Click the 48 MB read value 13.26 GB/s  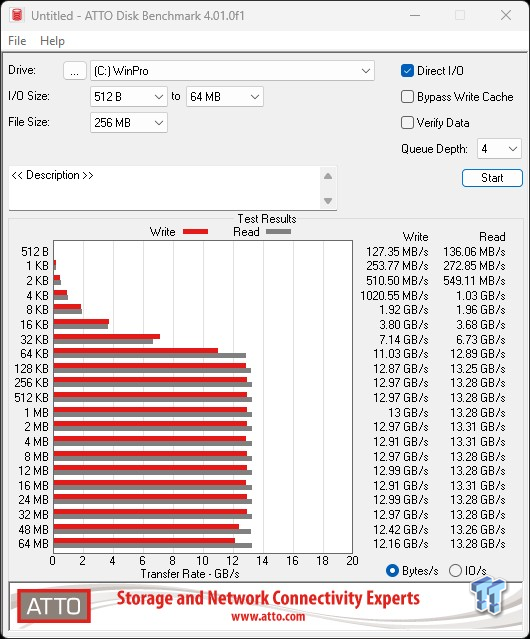pos(478,529)
